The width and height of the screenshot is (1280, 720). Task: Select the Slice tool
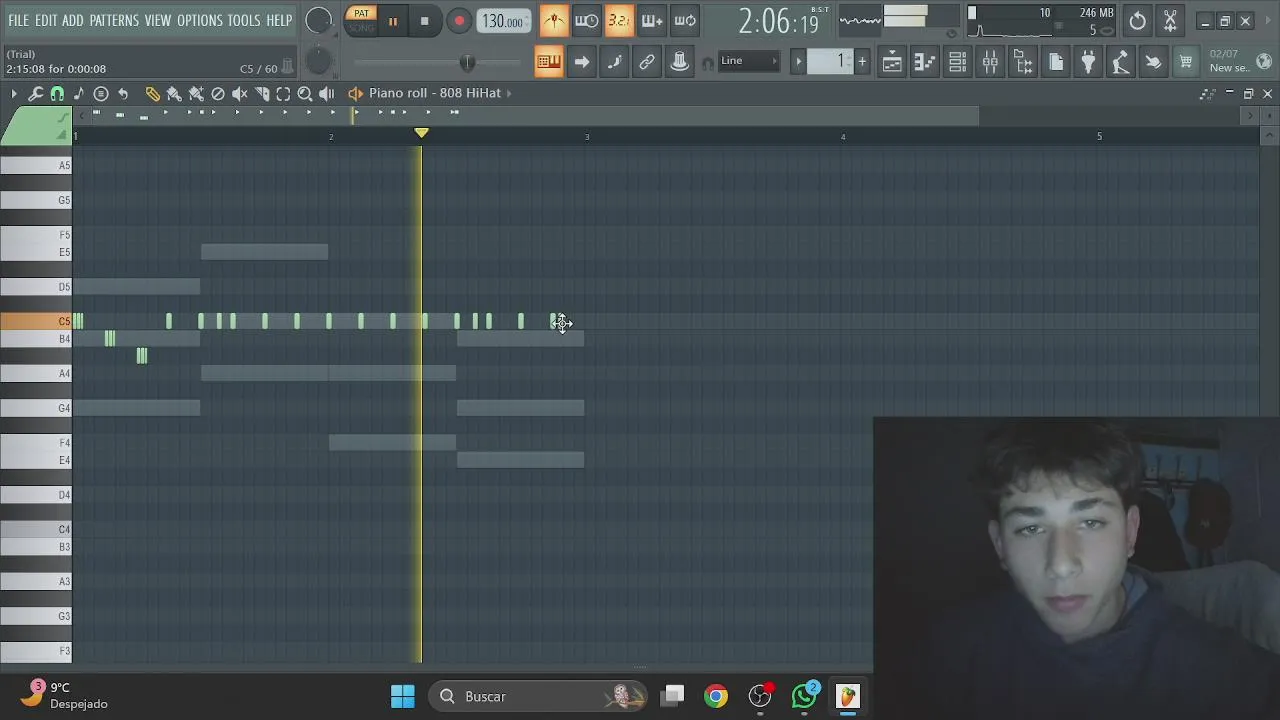click(262, 93)
